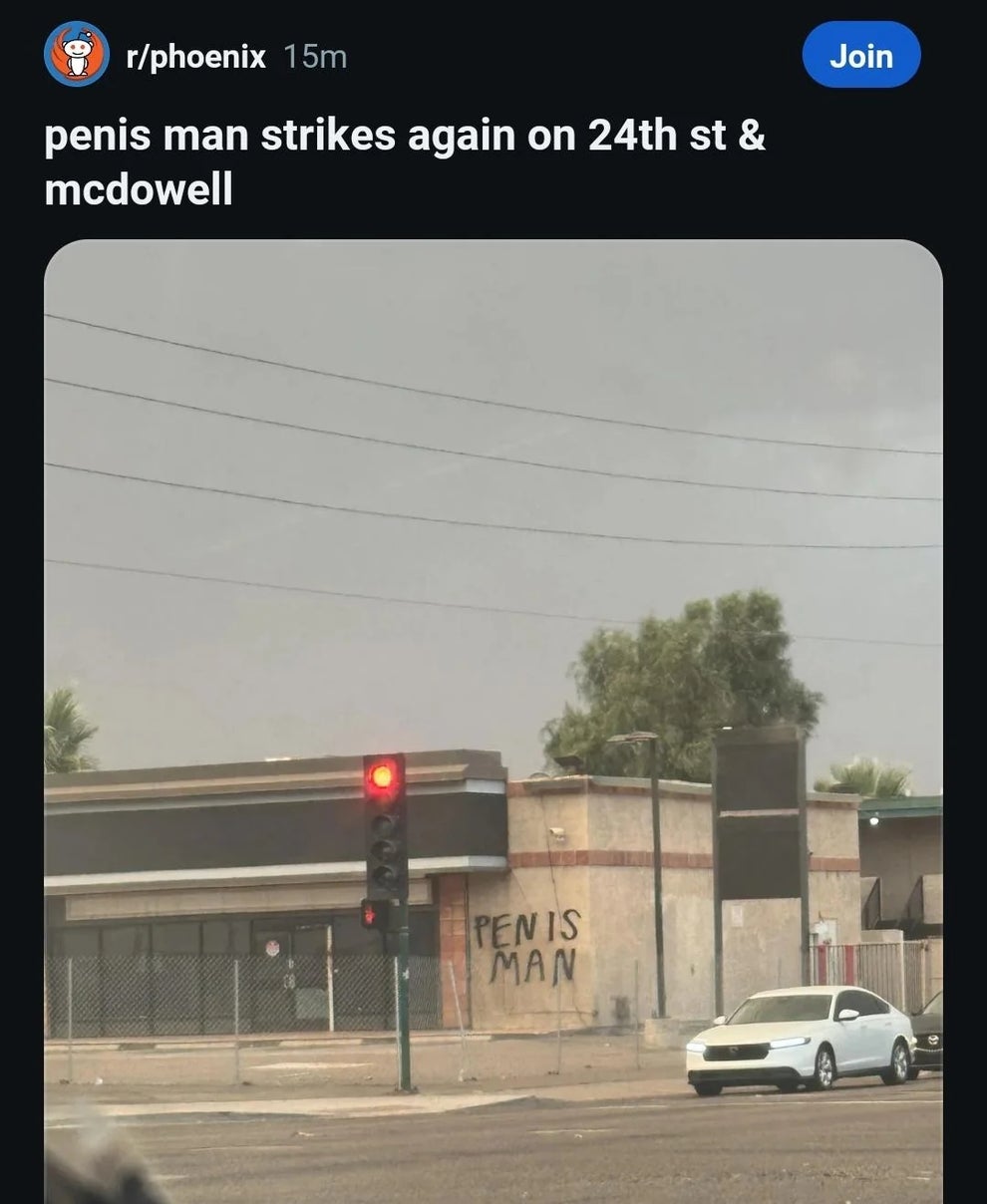Tap the white sedan in the photo
Screen dimensions: 987x1204
click(801, 1039)
